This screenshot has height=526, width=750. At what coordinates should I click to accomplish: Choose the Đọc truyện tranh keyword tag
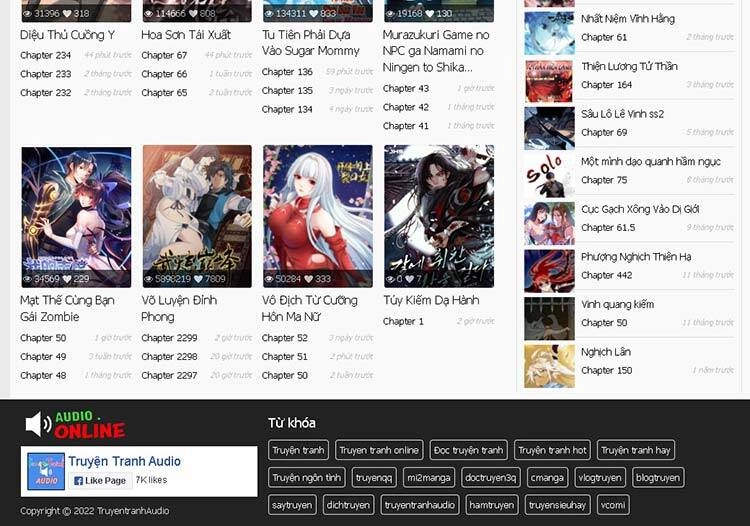click(x=469, y=450)
